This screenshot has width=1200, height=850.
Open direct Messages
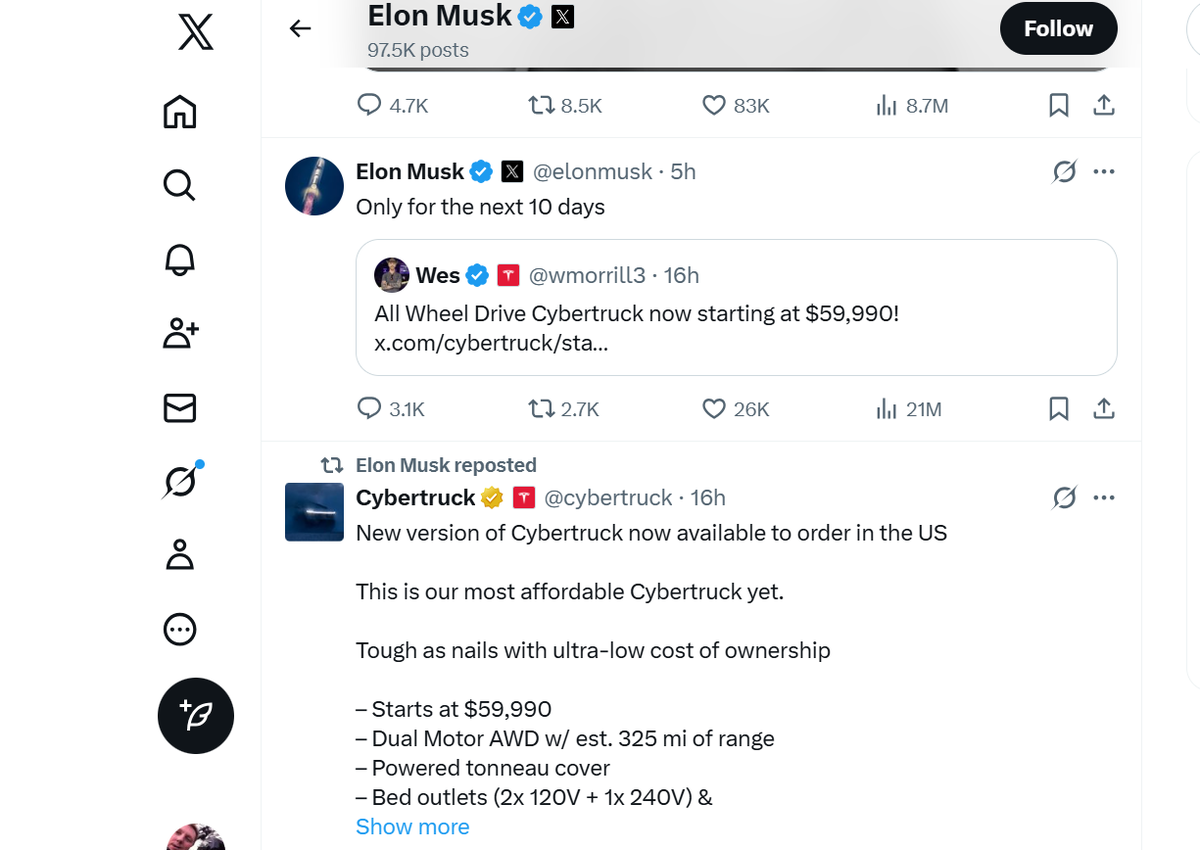tap(179, 407)
